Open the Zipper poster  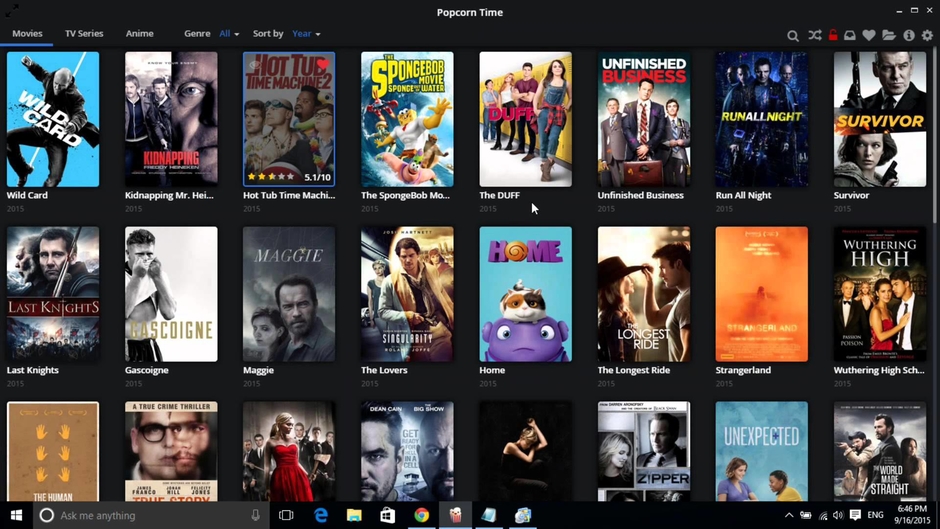pyautogui.click(x=644, y=451)
